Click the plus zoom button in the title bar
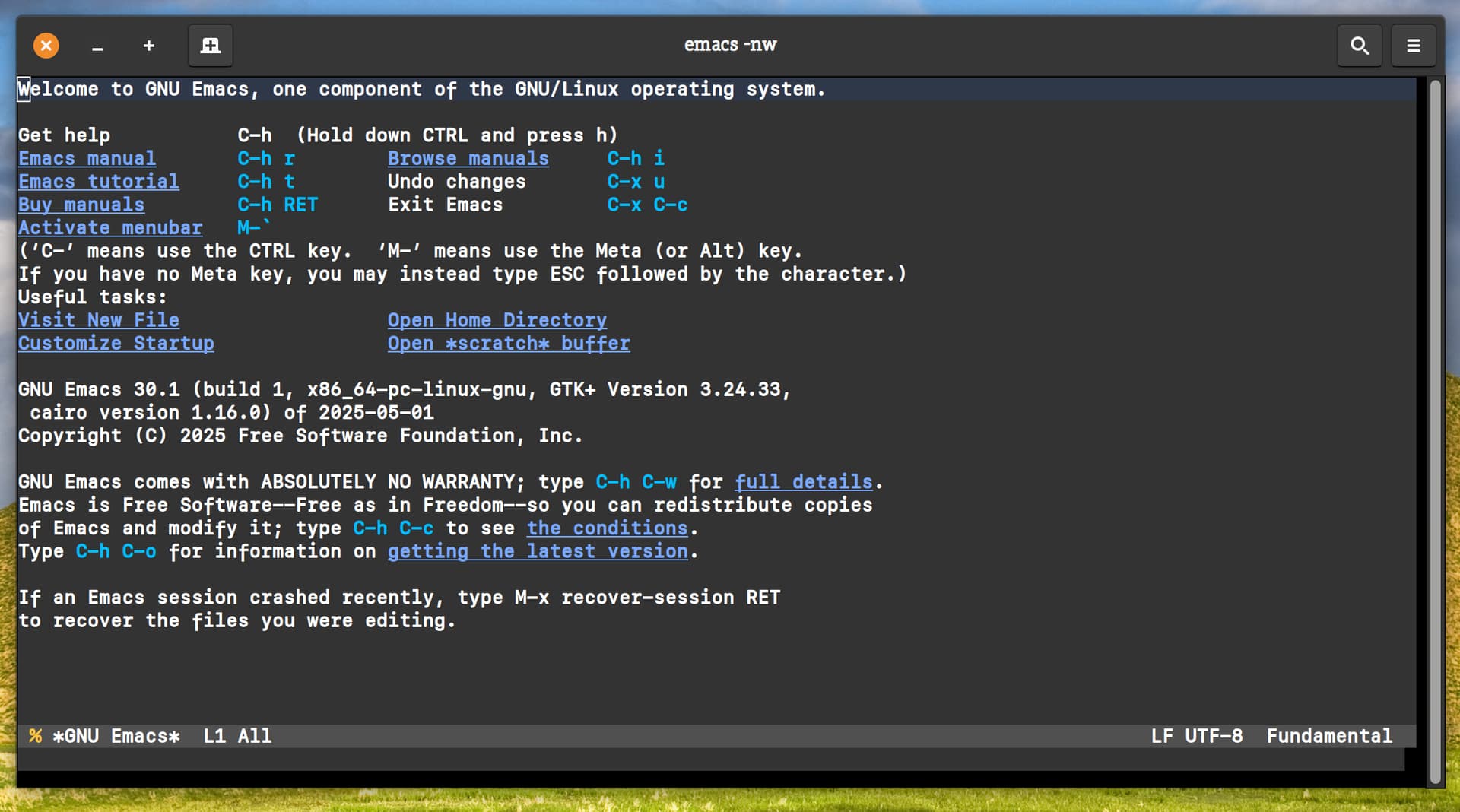 click(149, 46)
